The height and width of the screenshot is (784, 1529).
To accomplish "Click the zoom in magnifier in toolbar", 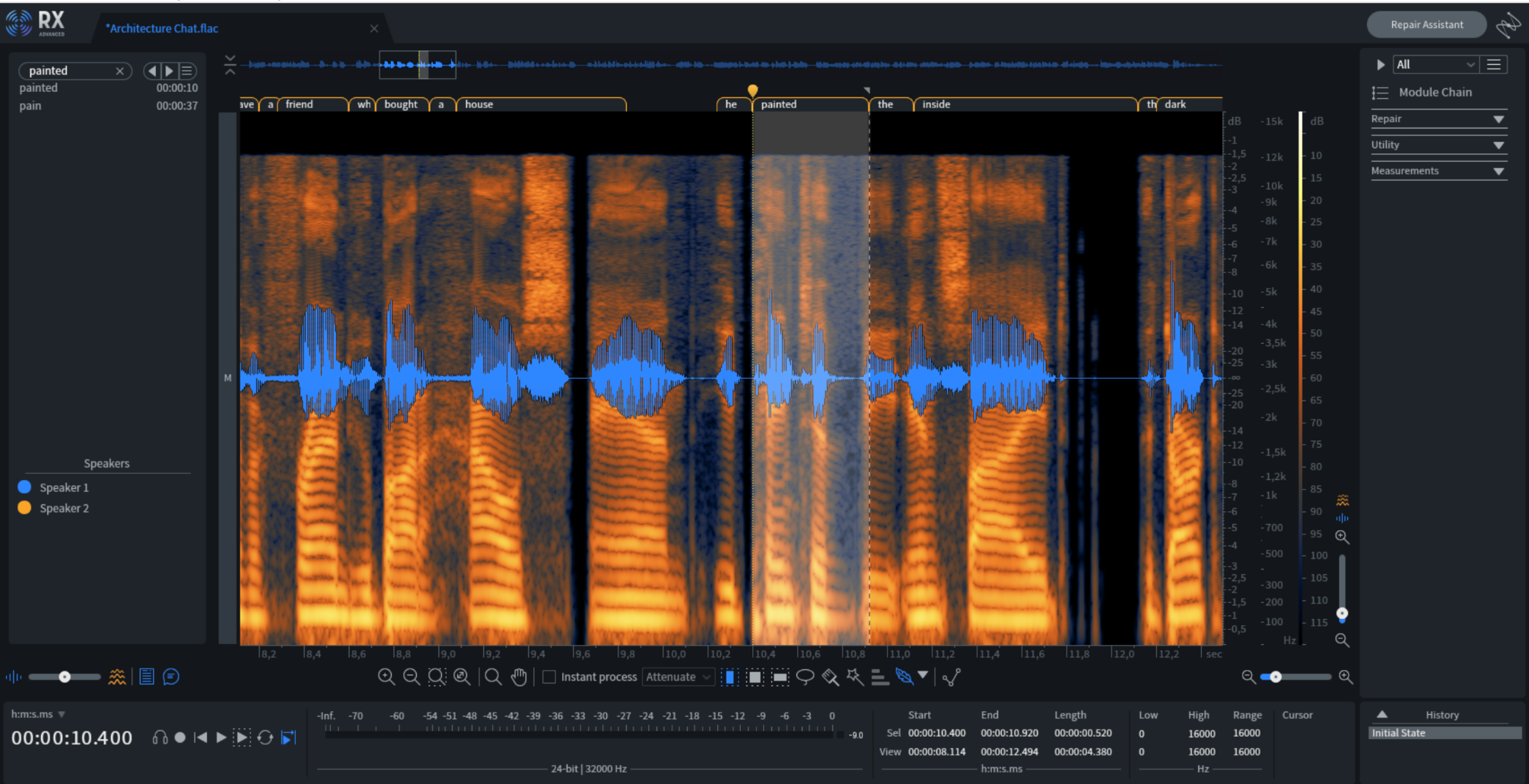I will point(386,677).
